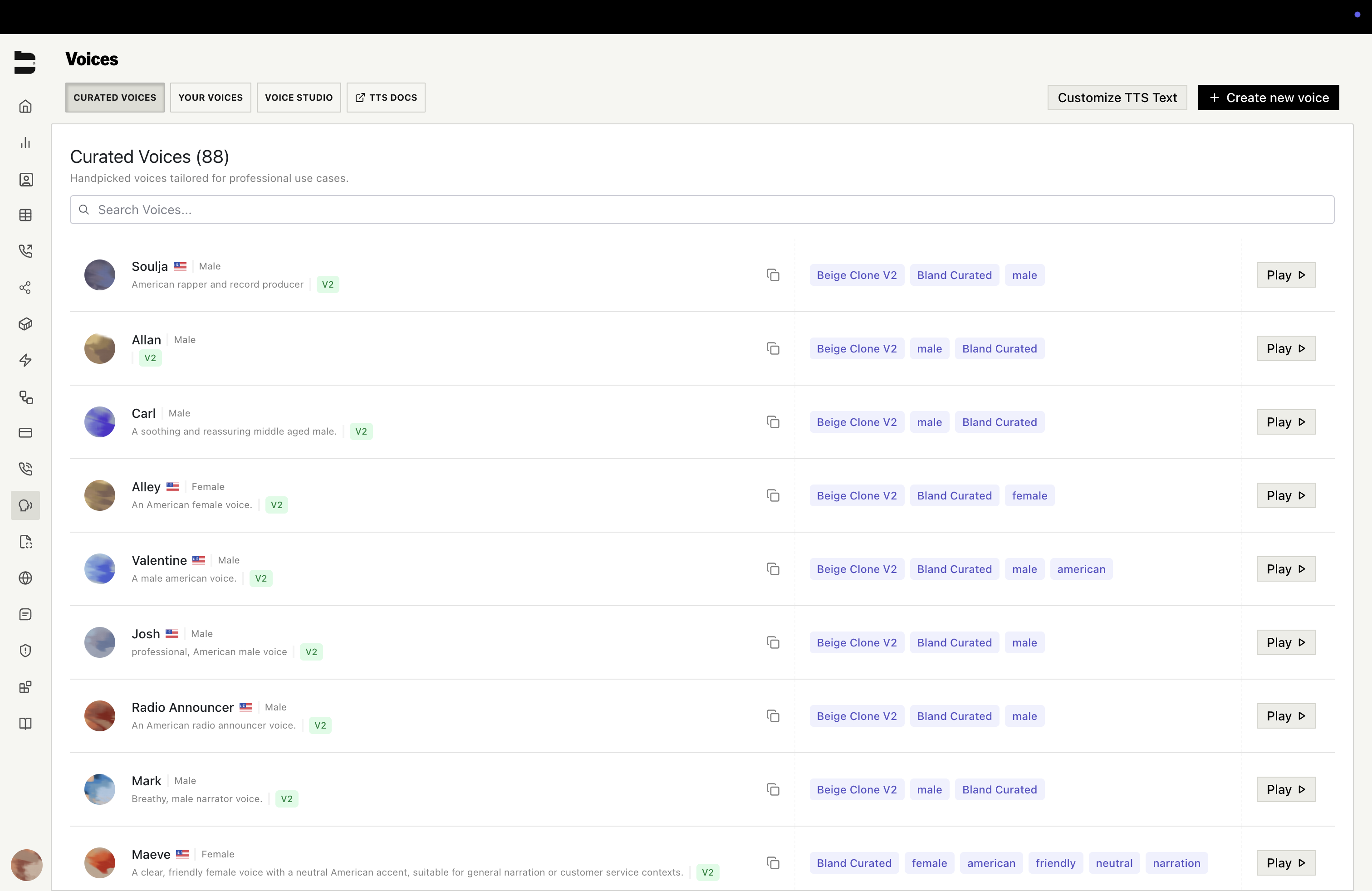Screen dimensions: 1372x891
Task: Click the Maeve voice avatar thumbnail
Action: point(100,863)
